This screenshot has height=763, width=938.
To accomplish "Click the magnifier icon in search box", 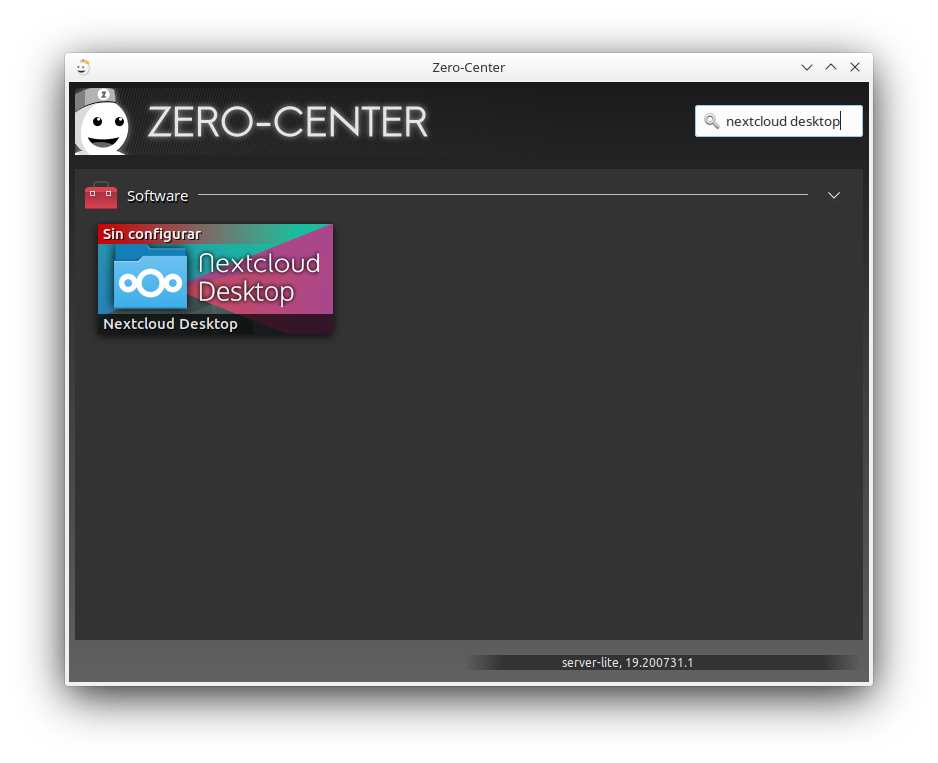I will click(712, 122).
